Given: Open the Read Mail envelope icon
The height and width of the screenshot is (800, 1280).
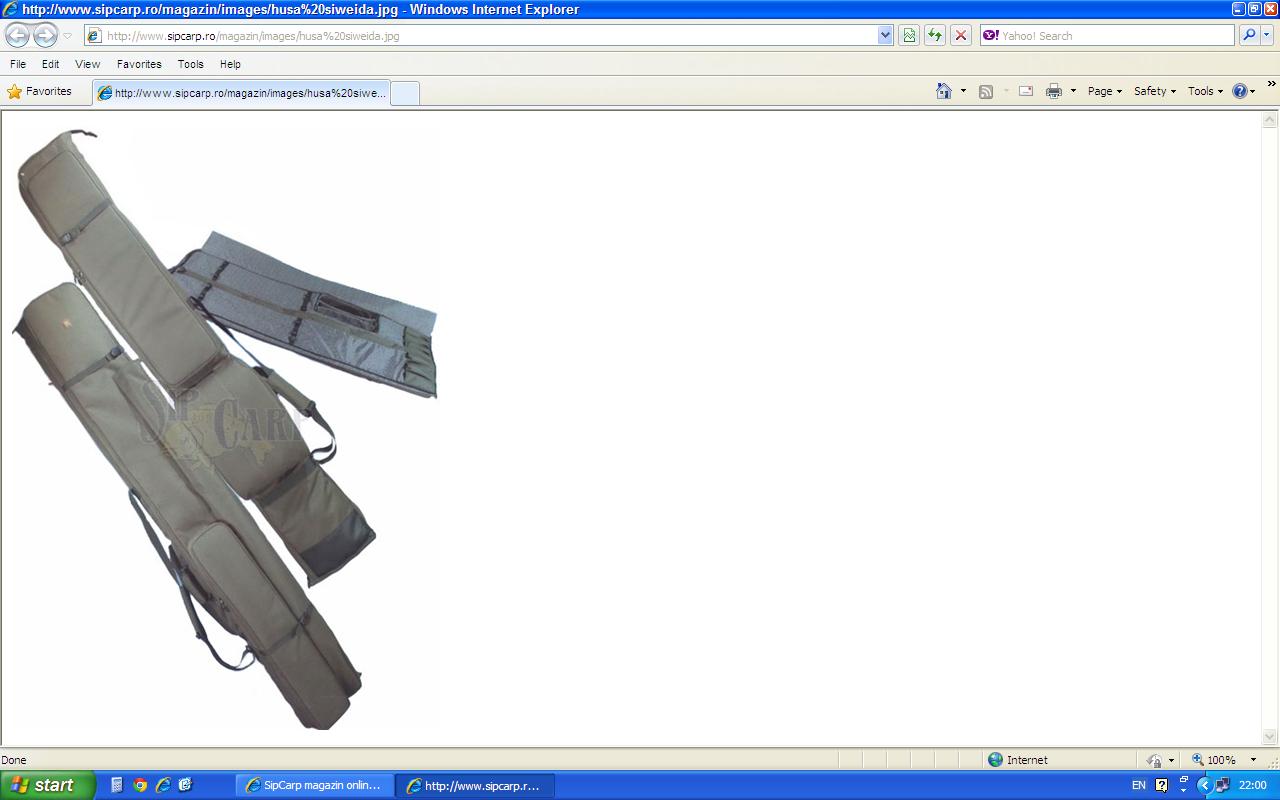Looking at the screenshot, I should 1026,91.
